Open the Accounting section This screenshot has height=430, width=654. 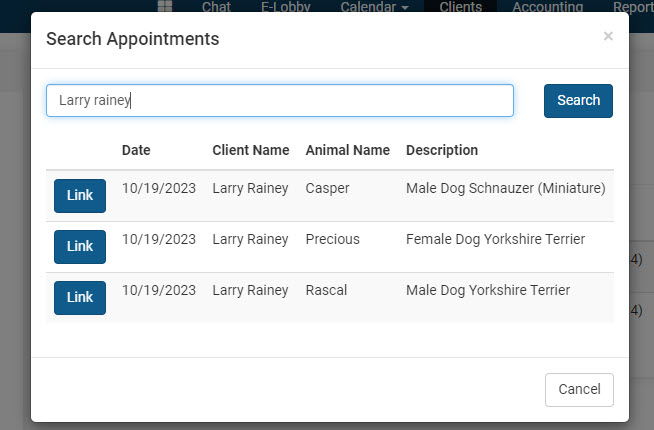[x=547, y=6]
